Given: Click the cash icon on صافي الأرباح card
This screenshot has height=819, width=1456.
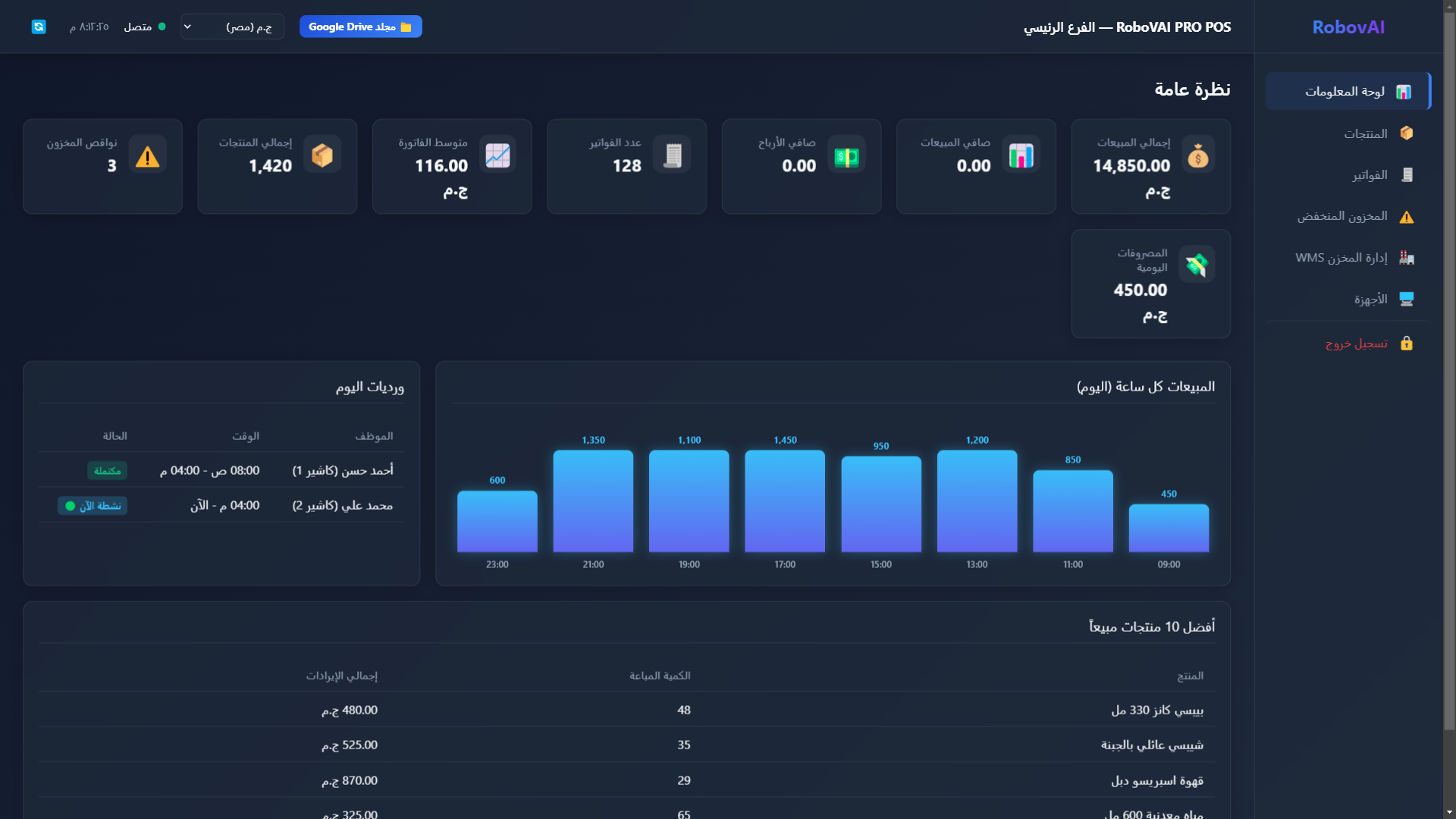Looking at the screenshot, I should click(846, 155).
